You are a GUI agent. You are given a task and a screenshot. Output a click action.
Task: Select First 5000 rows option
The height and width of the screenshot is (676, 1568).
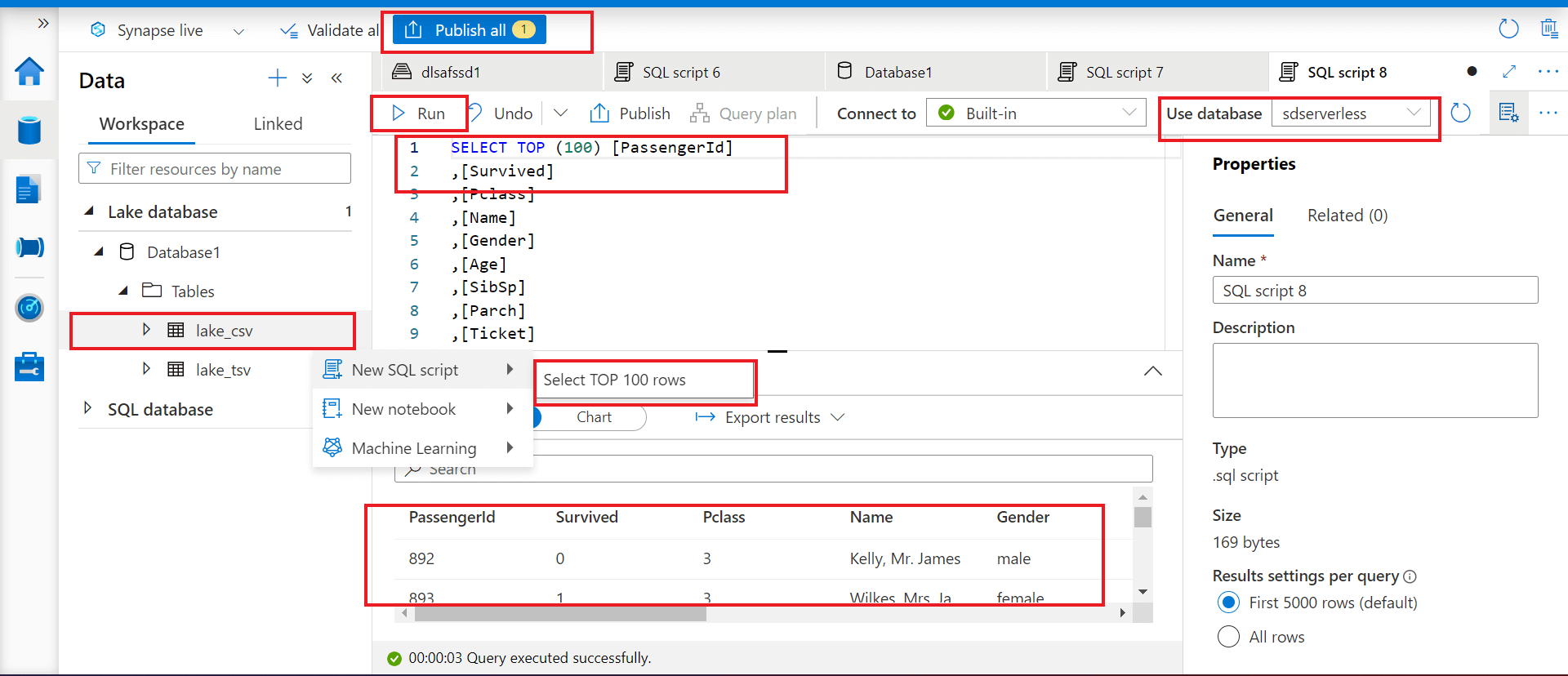(1228, 603)
